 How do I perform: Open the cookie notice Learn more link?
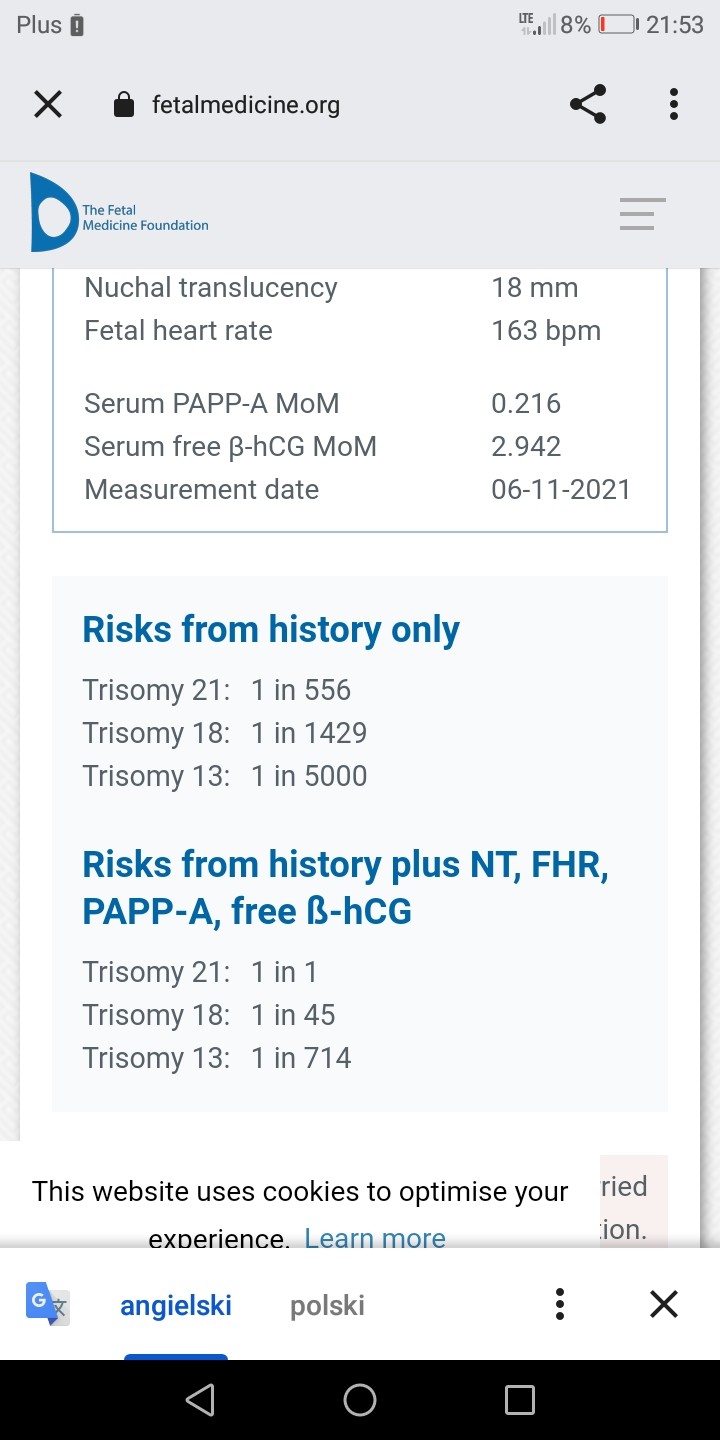click(375, 1238)
